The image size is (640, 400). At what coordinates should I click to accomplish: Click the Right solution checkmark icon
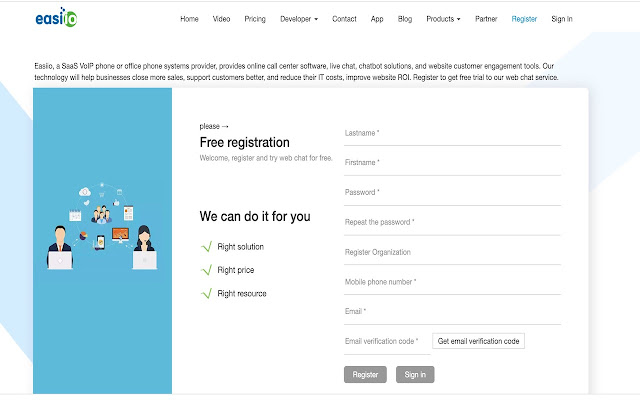[207, 246]
